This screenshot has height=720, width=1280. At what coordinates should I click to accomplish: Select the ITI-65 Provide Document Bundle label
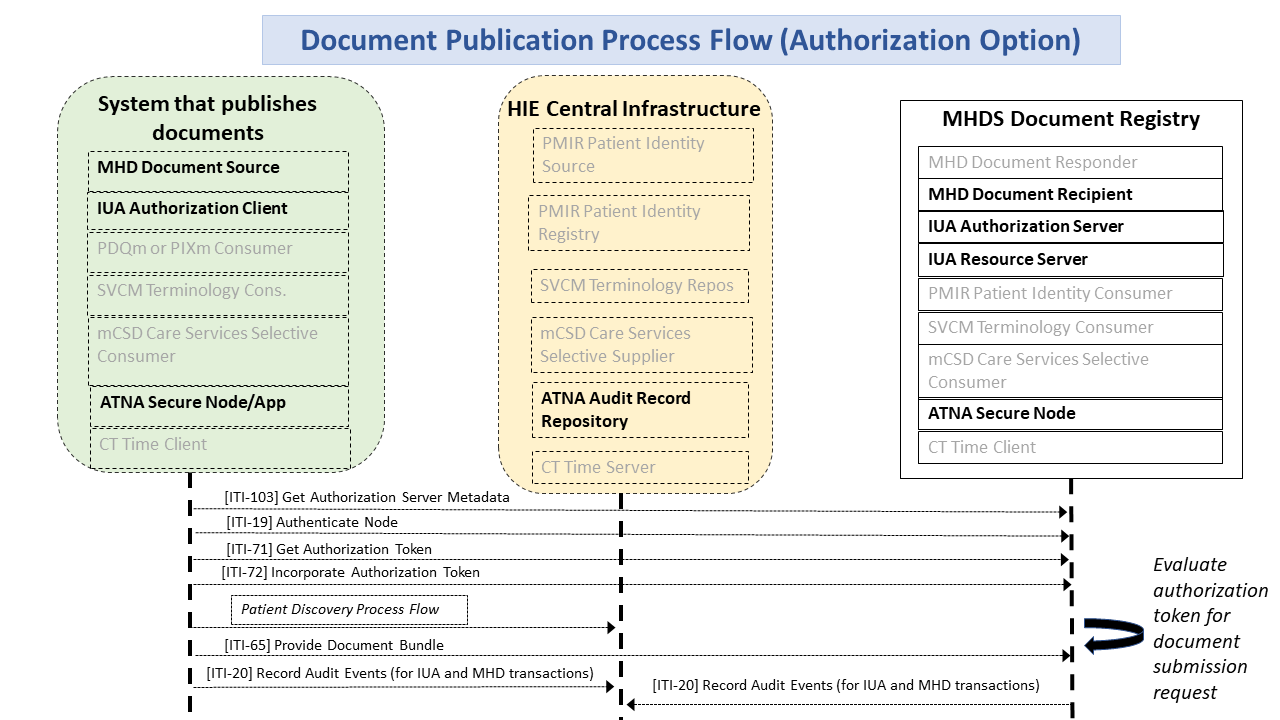(334, 645)
